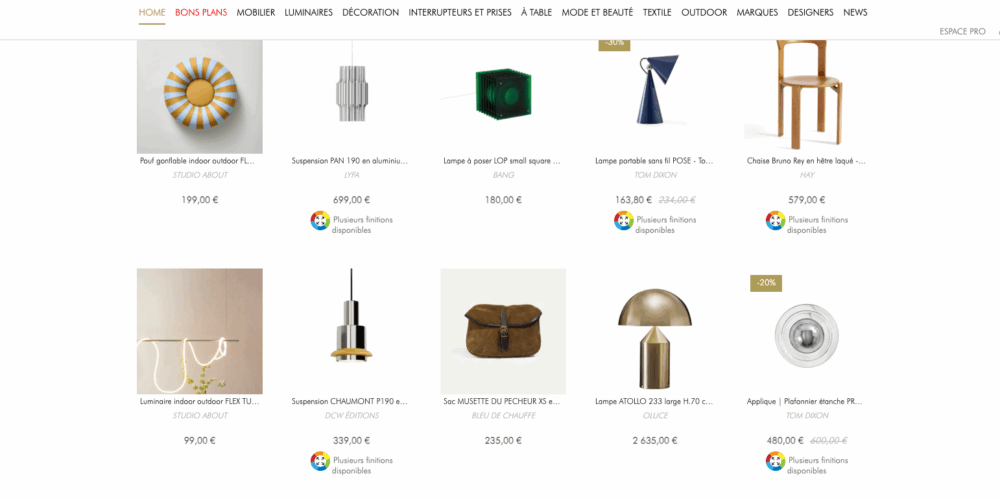
Task: Click color-wheel finishes icon under Suspension PAN 190
Action: pos(320,221)
